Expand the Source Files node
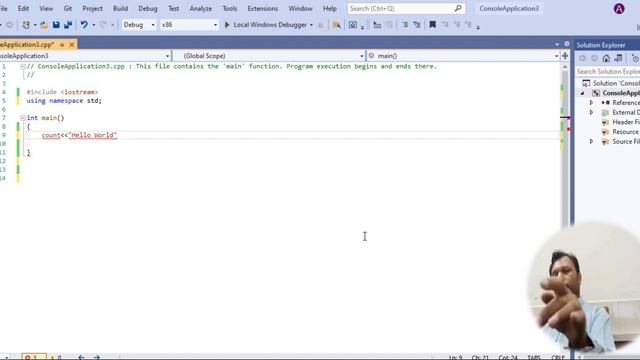The width and height of the screenshot is (640, 360). 591,141
